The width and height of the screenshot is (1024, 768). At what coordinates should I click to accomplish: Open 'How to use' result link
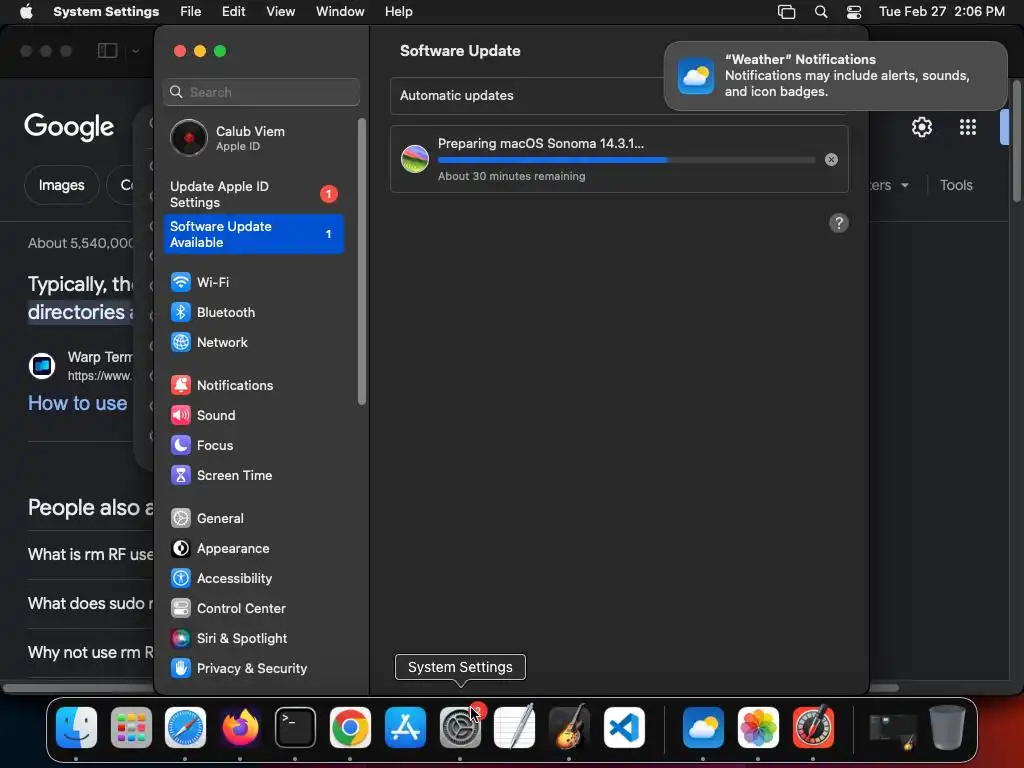(77, 403)
